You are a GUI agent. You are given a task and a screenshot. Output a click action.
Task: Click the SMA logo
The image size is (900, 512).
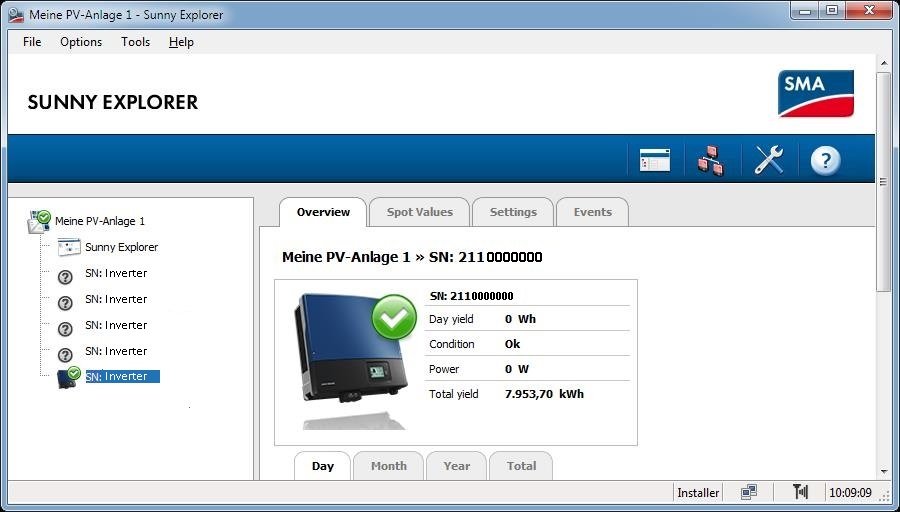[816, 93]
